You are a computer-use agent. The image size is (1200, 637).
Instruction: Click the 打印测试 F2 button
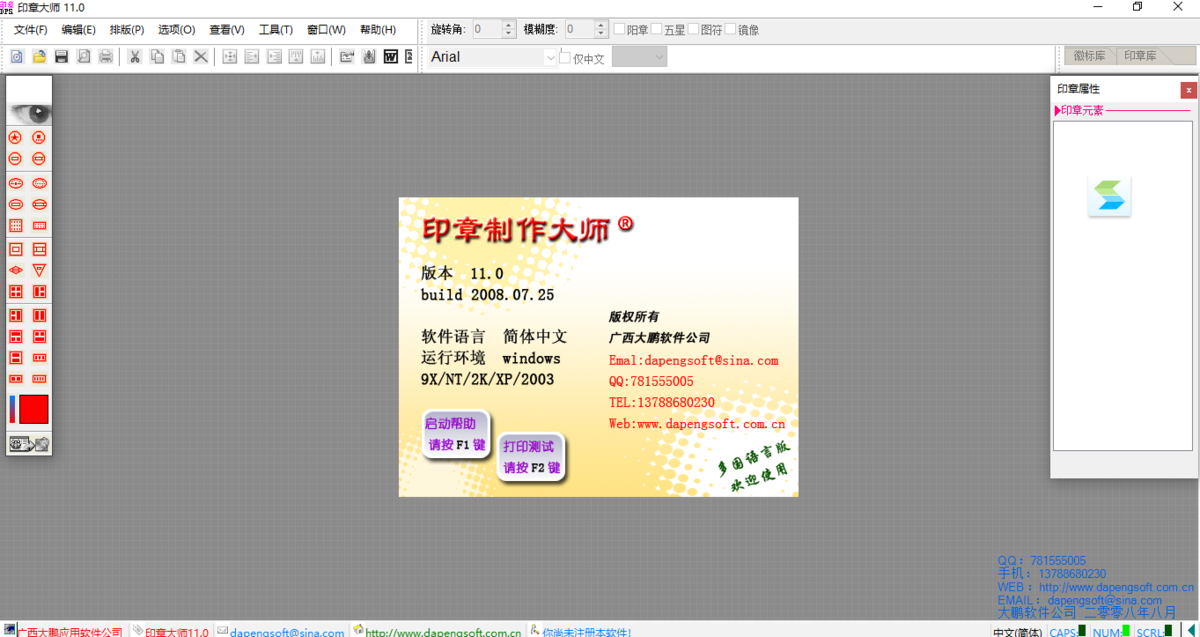(x=531, y=457)
